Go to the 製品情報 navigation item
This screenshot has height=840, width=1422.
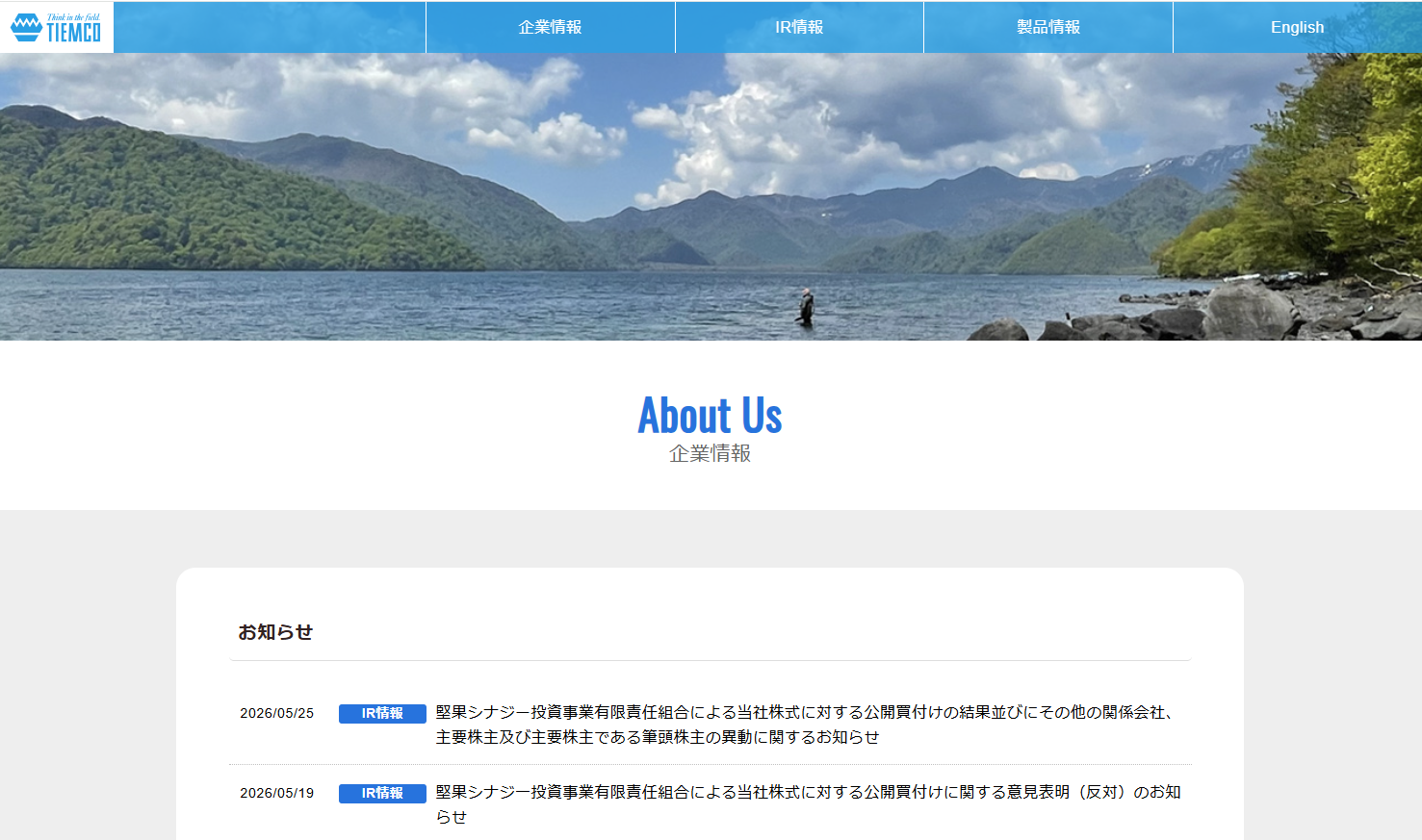click(x=1048, y=27)
